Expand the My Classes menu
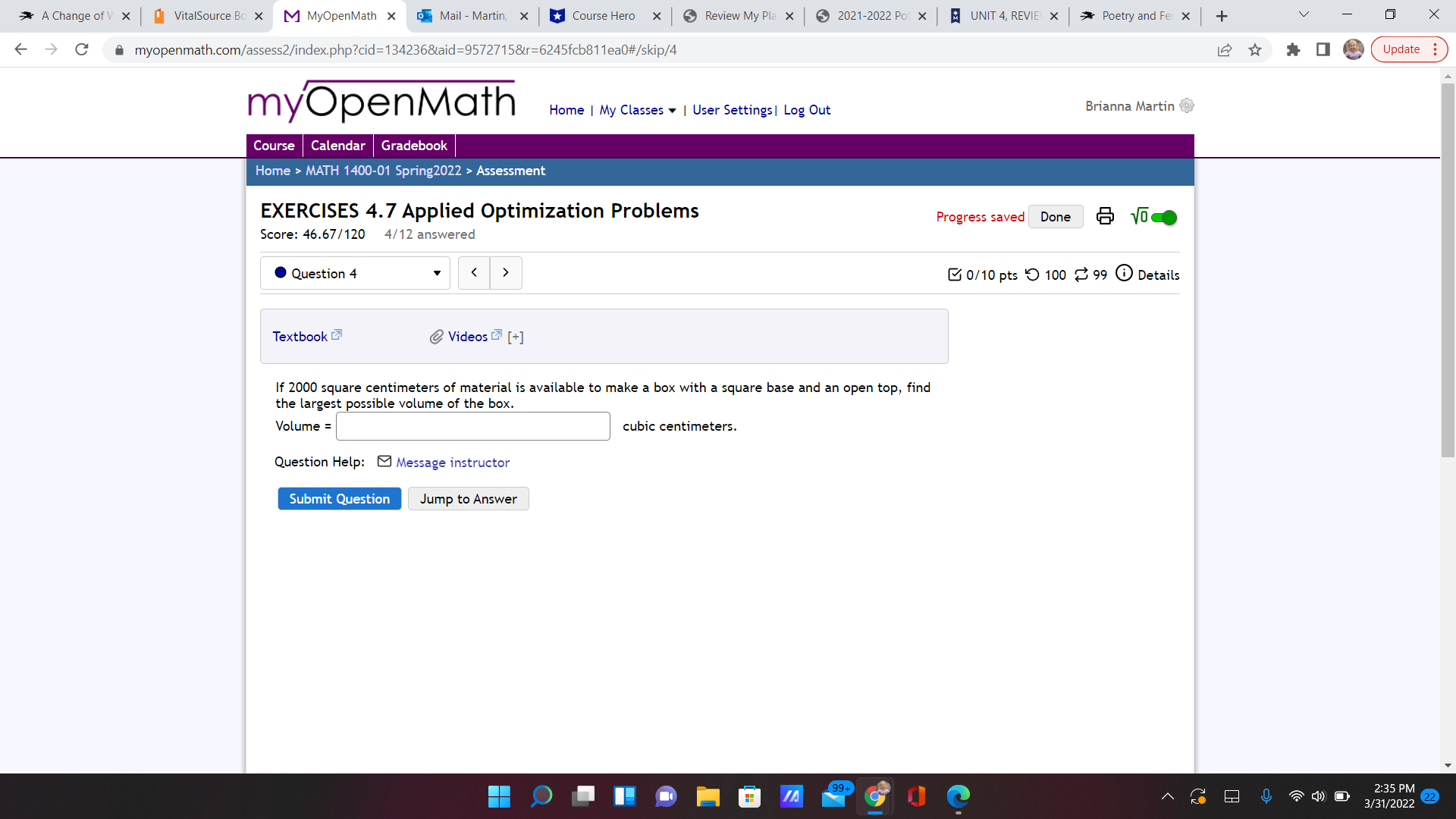The width and height of the screenshot is (1456, 819). (x=637, y=110)
